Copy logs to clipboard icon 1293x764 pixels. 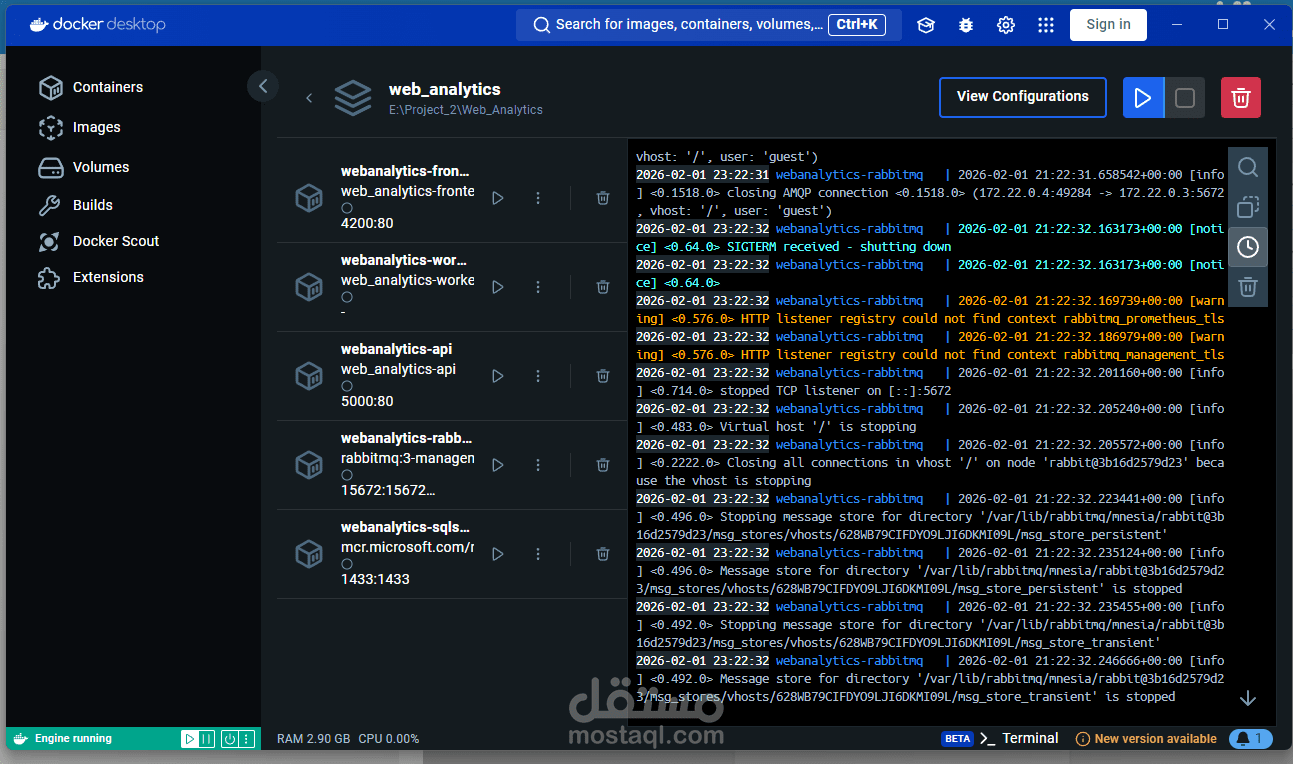(x=1248, y=207)
